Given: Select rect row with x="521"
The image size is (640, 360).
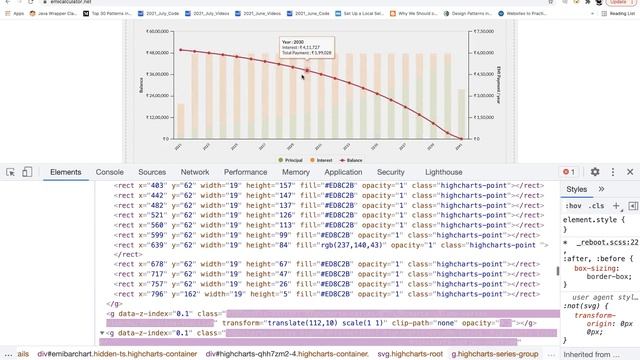Looking at the screenshot, I should 329,215.
